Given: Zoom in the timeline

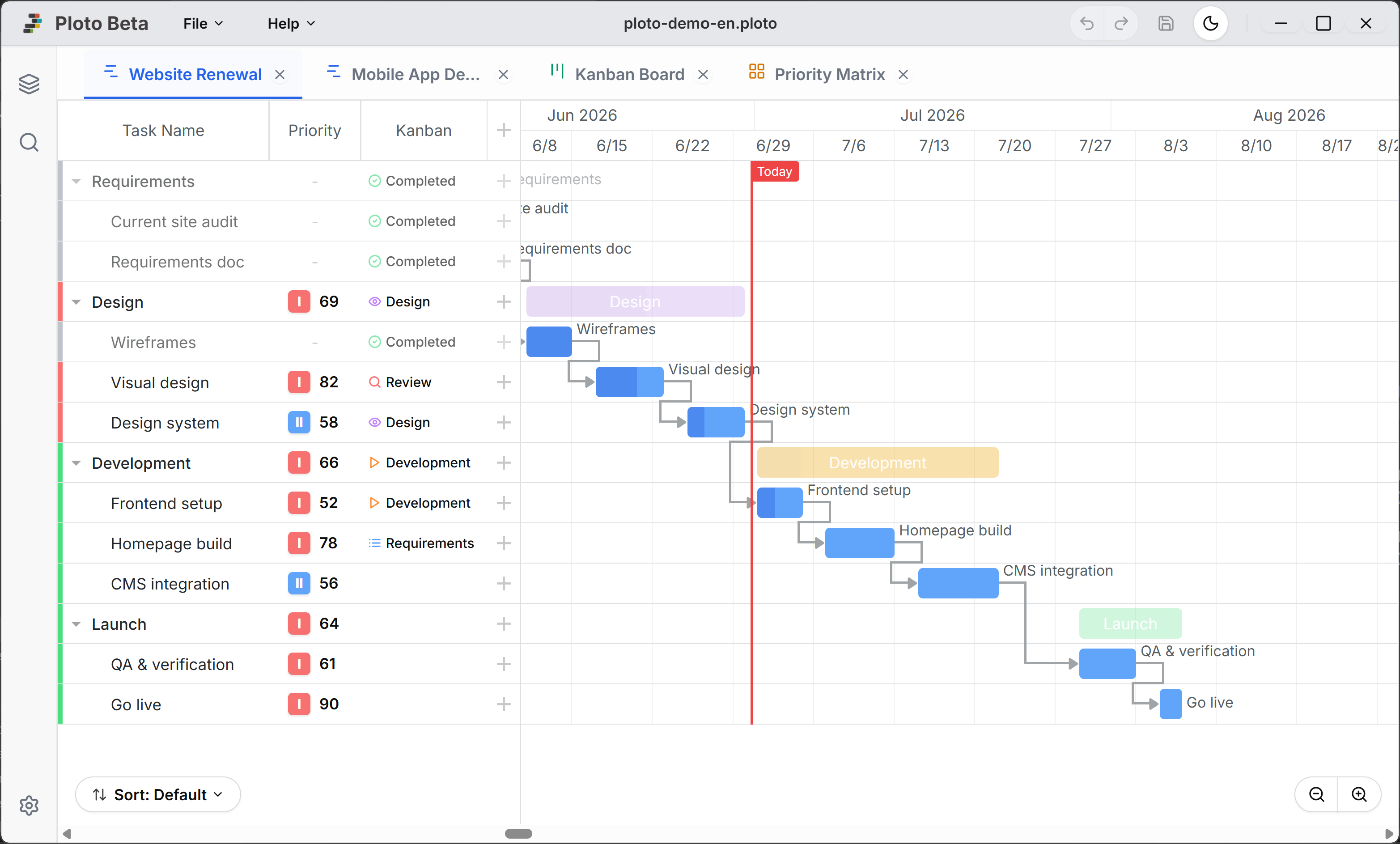Looking at the screenshot, I should coord(1359,794).
